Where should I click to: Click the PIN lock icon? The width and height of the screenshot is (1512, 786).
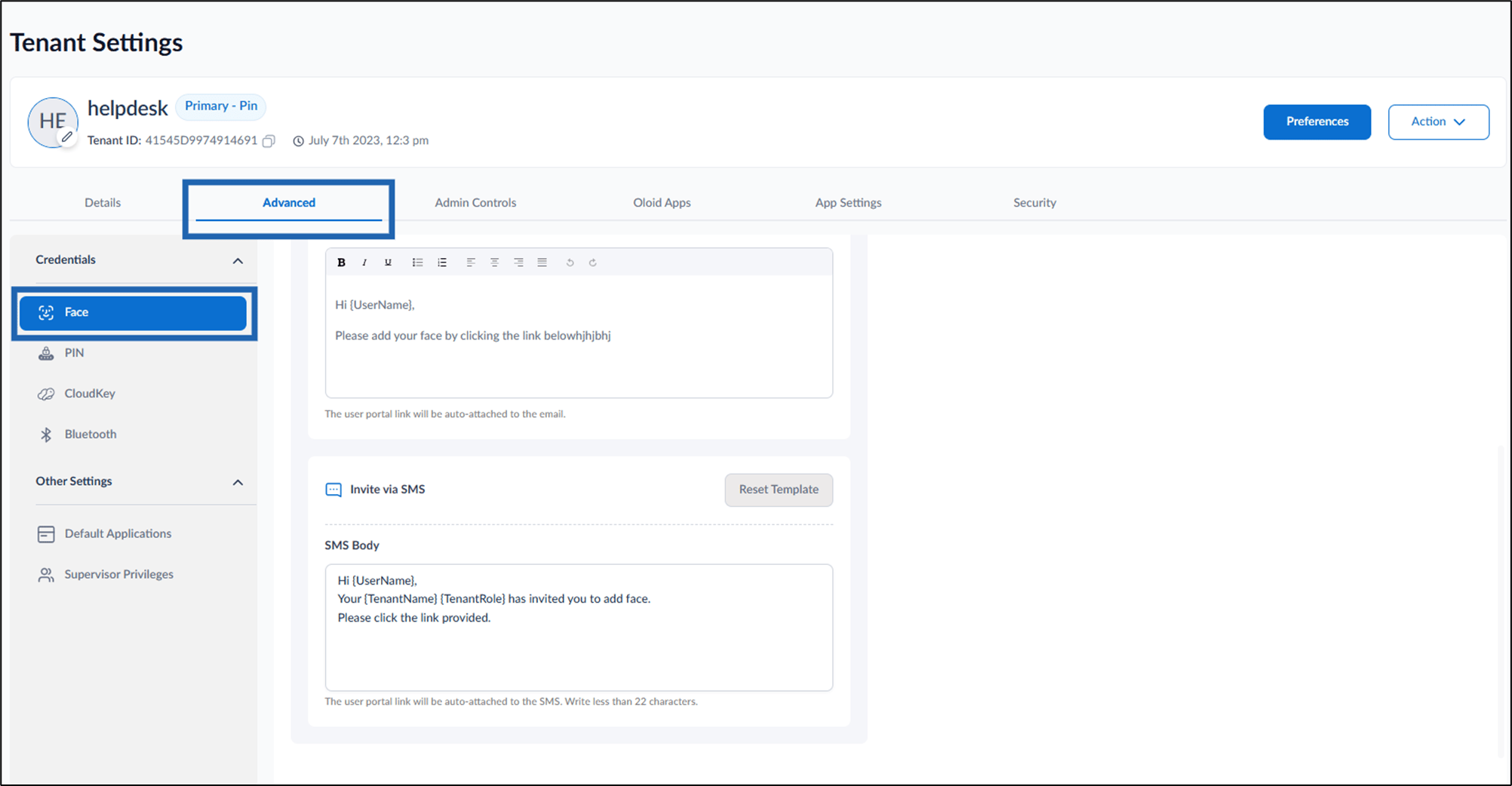[x=46, y=353]
